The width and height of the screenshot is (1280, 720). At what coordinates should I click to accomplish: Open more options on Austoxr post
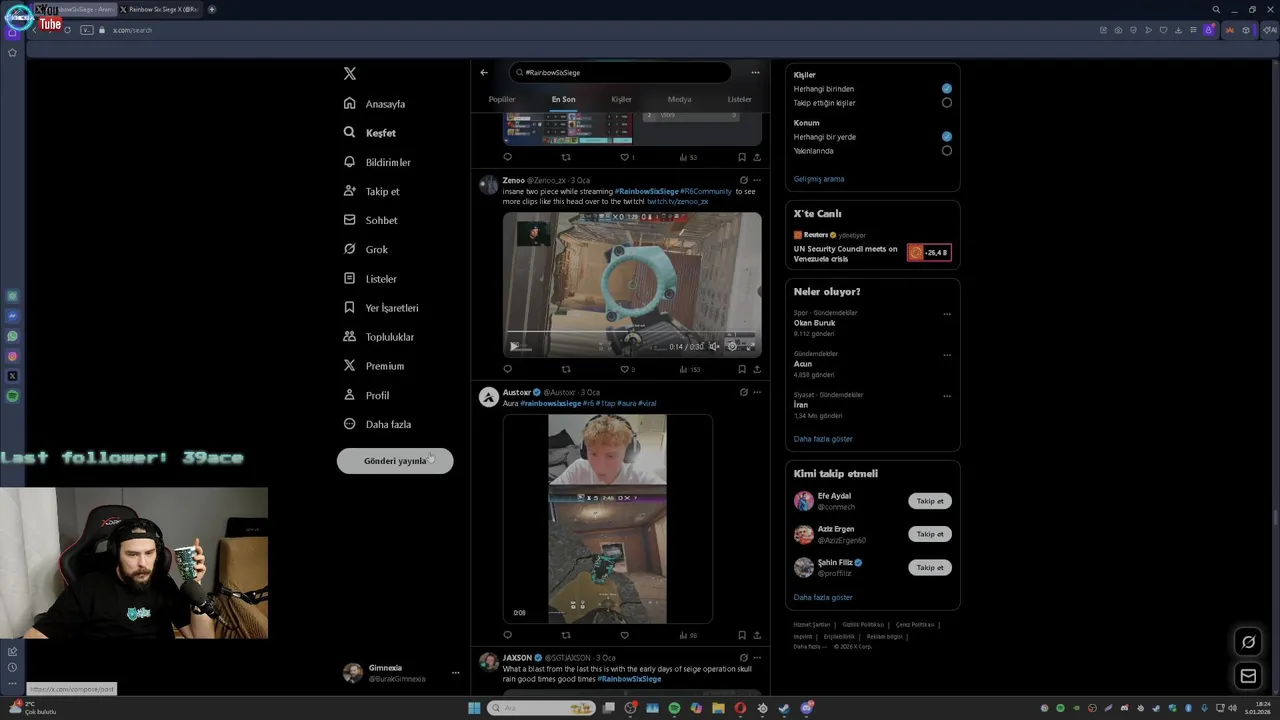pyautogui.click(x=757, y=392)
